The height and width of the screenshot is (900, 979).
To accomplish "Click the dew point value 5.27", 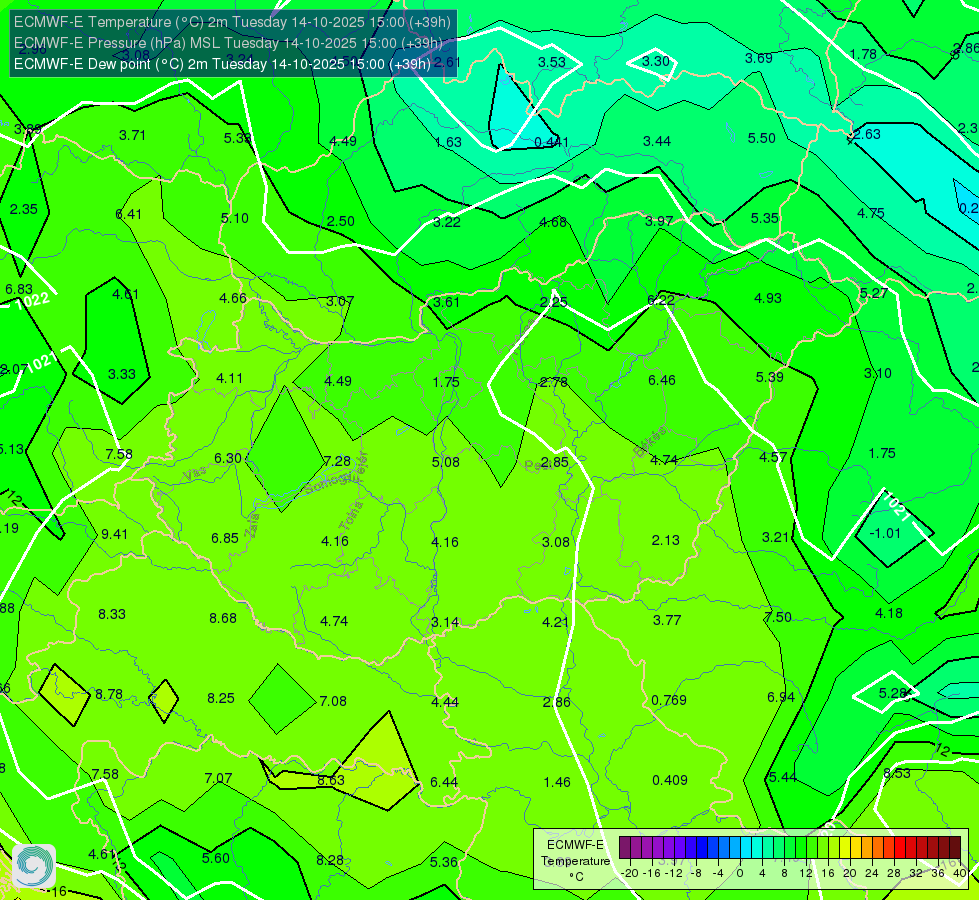I will coord(873,293).
